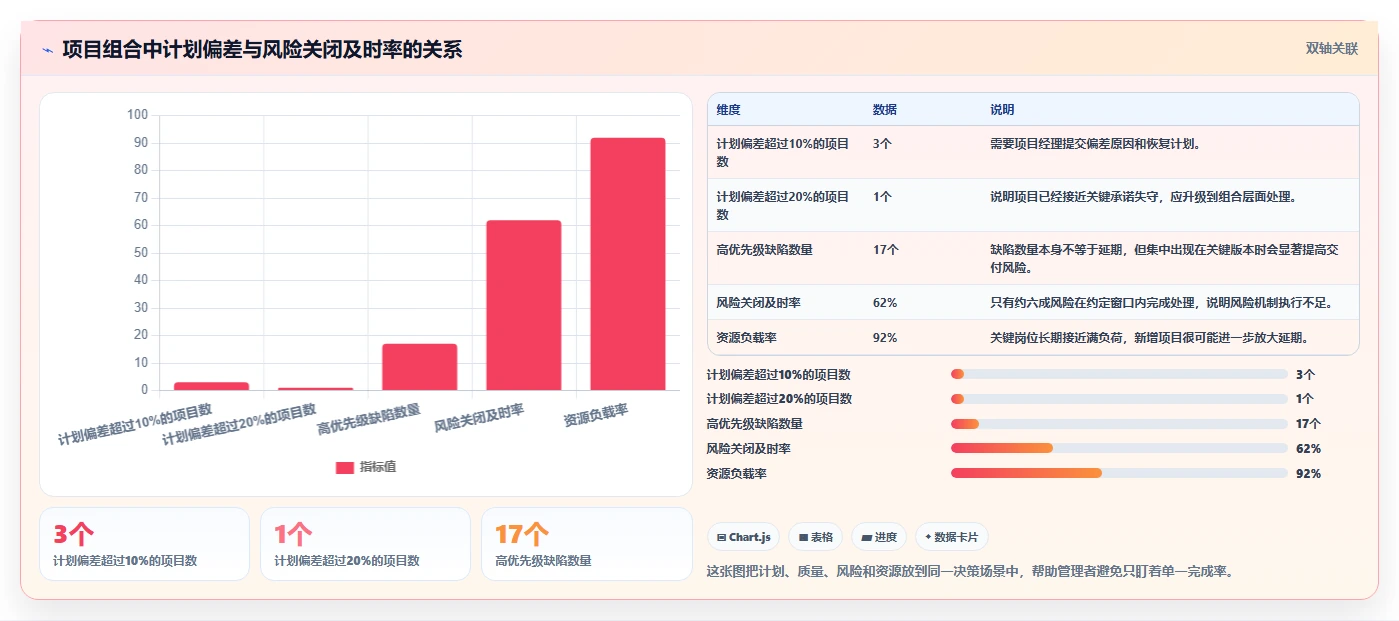Click the note starting 关键岗位长期接近满负荷
The width and height of the screenshot is (1399, 621).
(1149, 337)
